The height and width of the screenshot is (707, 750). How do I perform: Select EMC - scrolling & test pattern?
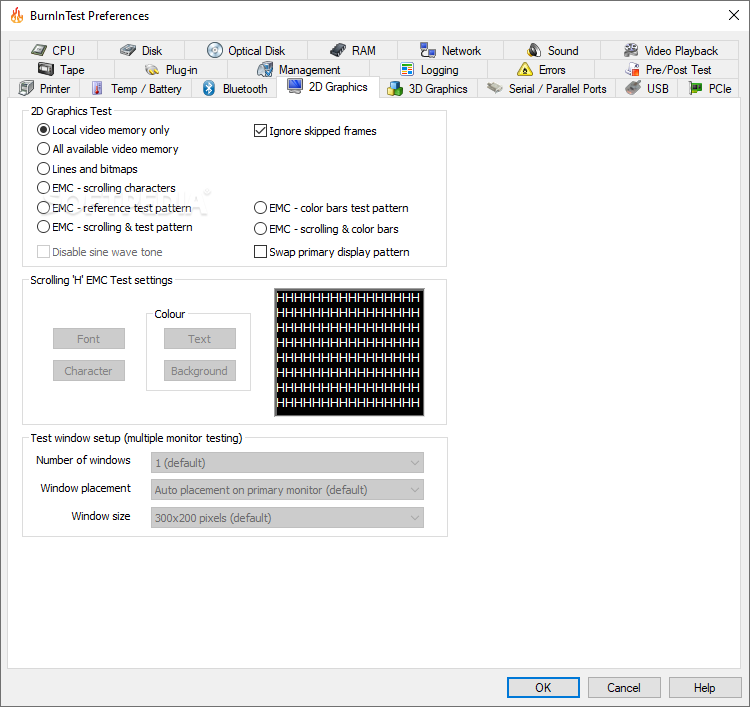pos(115,227)
